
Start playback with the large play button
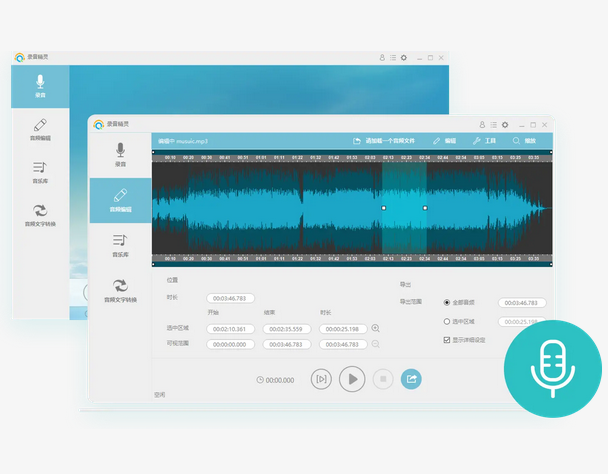tap(352, 379)
